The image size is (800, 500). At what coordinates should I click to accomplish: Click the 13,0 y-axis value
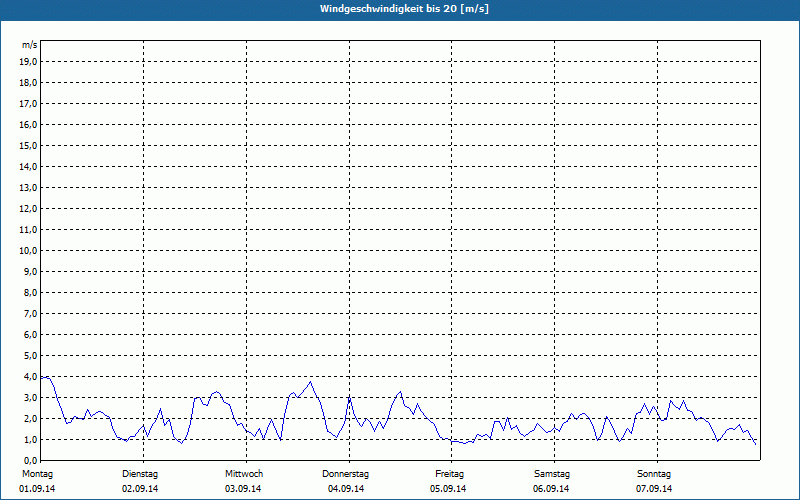click(29, 188)
